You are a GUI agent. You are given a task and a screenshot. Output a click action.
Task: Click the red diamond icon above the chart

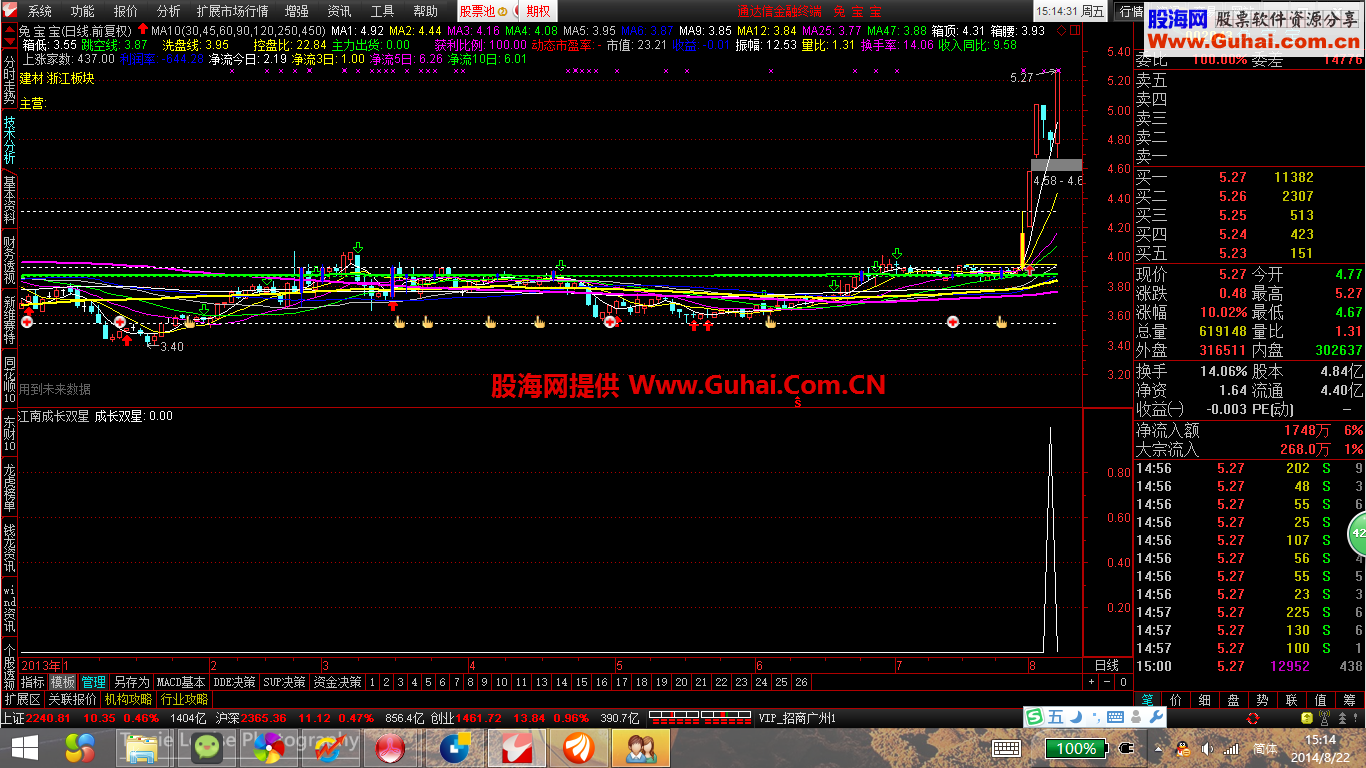coord(1061,30)
